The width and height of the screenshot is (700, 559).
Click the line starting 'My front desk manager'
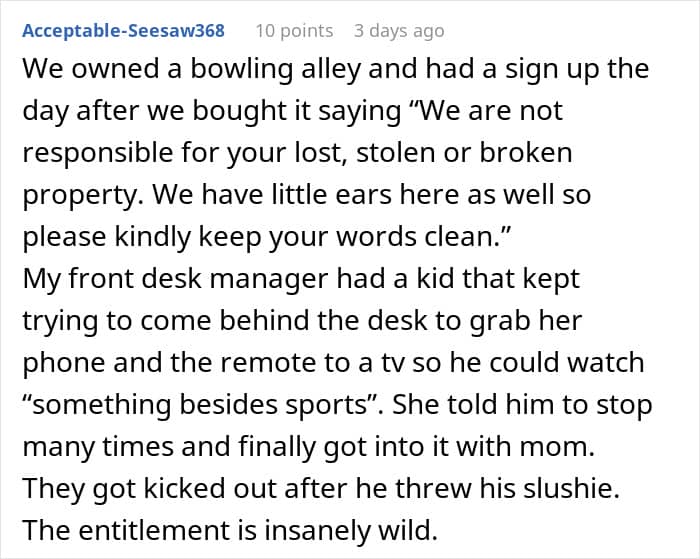301,280
